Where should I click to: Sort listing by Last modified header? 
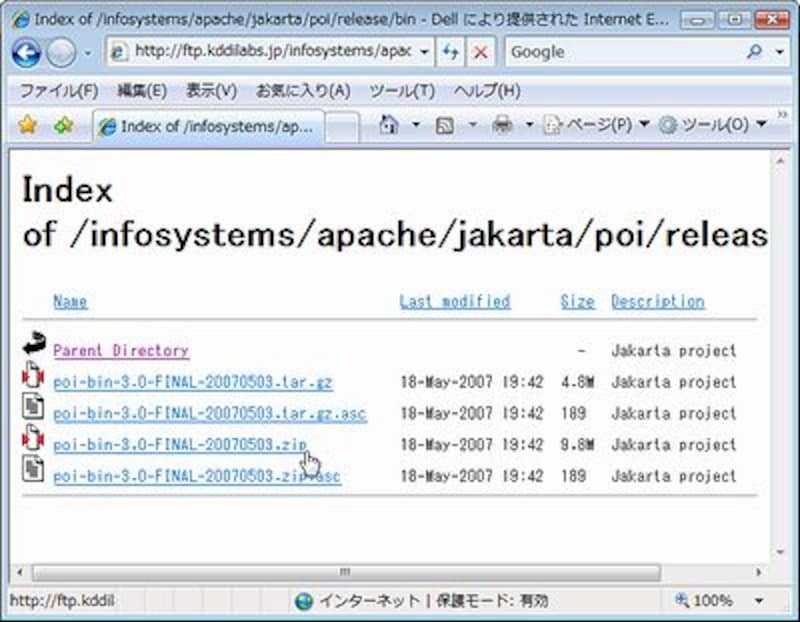pos(454,301)
